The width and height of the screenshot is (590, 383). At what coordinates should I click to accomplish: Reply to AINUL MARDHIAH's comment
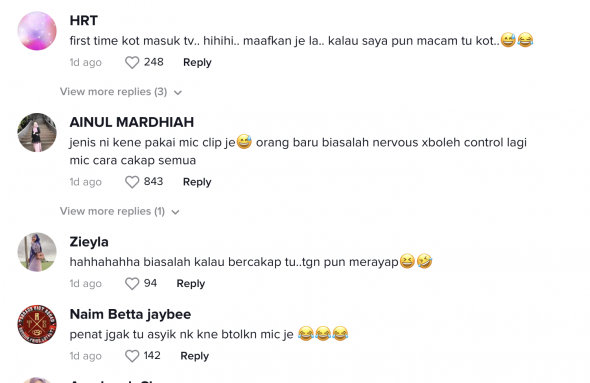(197, 182)
